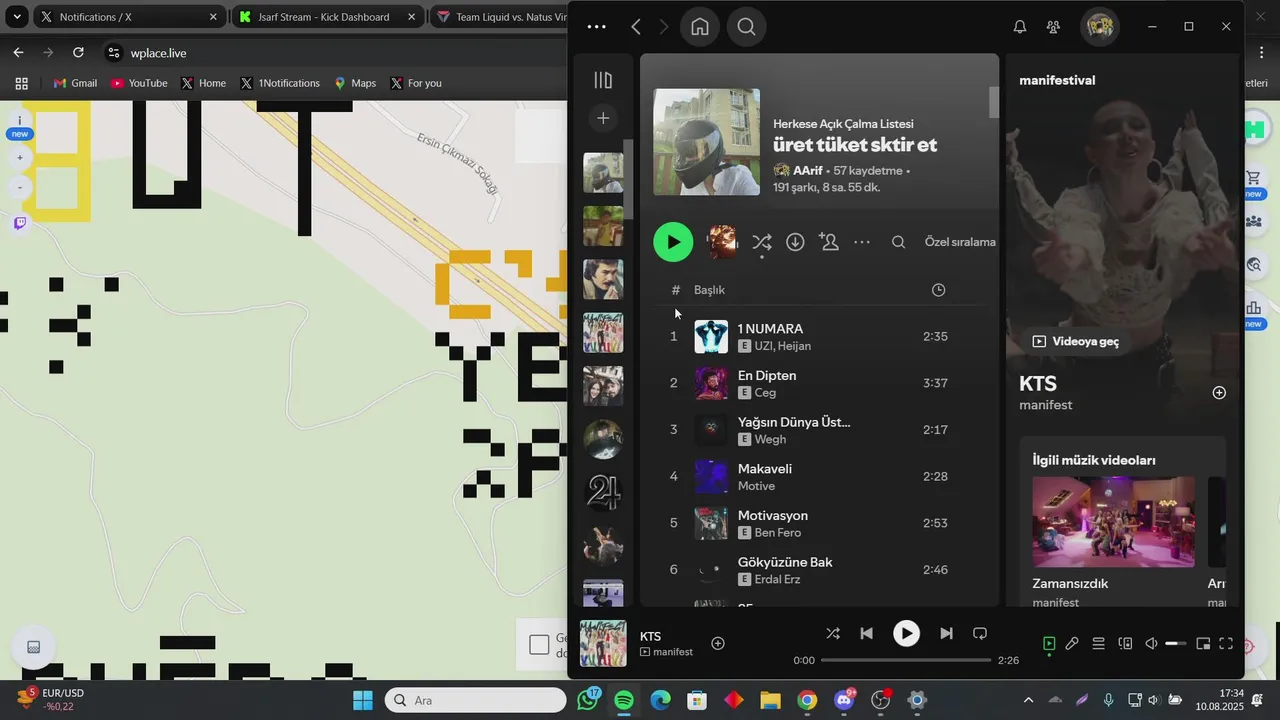Screen dimensions: 1280x720
Task: Open playlist owner 'AArif' profile
Action: coord(808,171)
